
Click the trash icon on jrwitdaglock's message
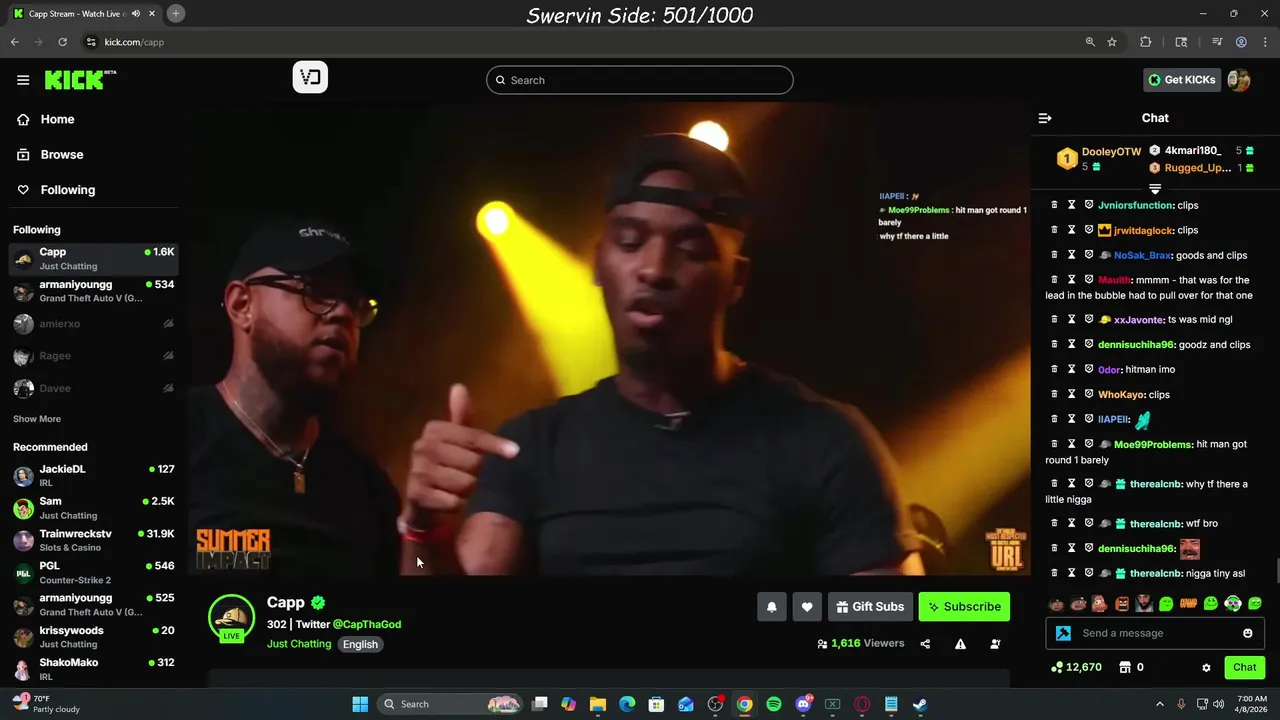point(1053,230)
